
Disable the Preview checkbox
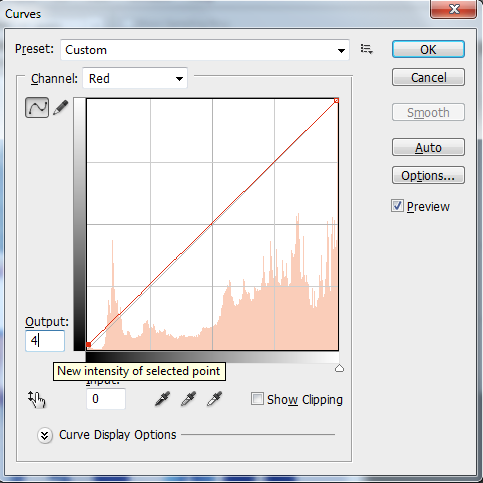coord(397,206)
